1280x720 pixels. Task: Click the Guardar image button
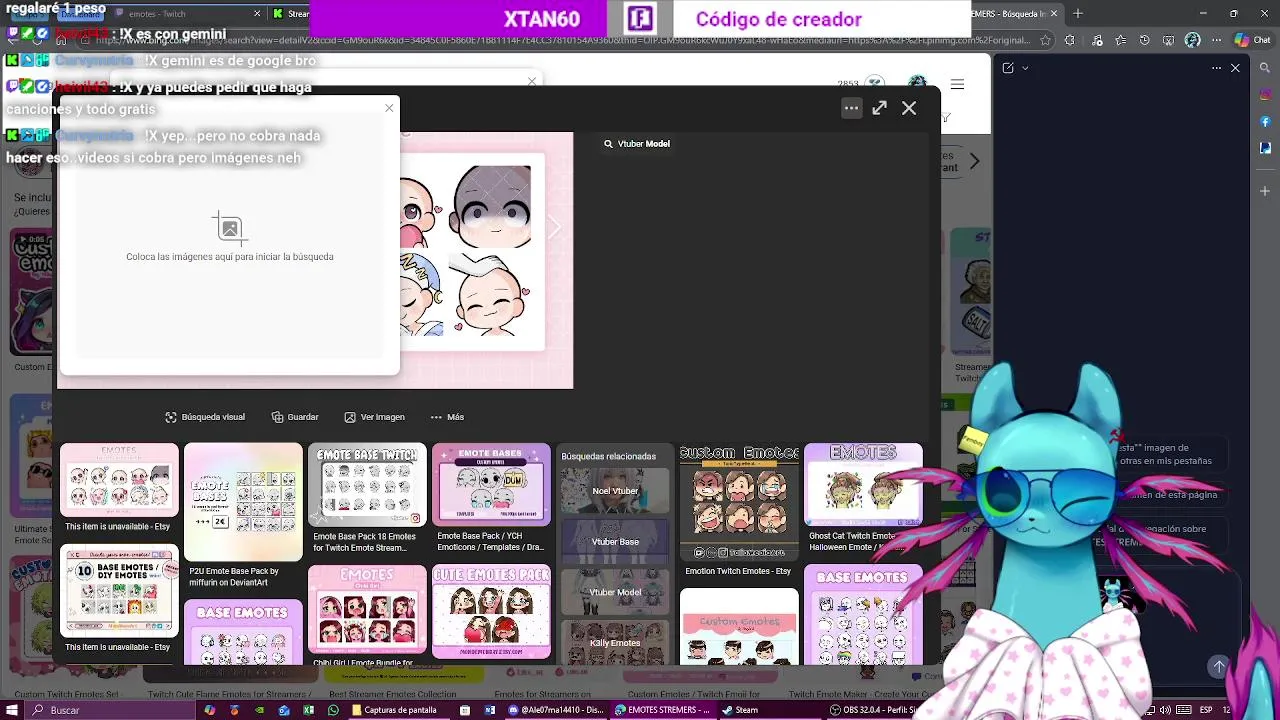295,417
